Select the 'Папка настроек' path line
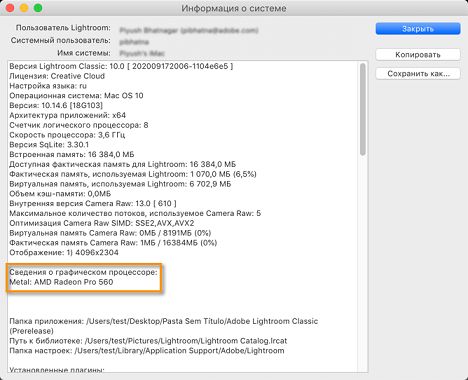 147,351
